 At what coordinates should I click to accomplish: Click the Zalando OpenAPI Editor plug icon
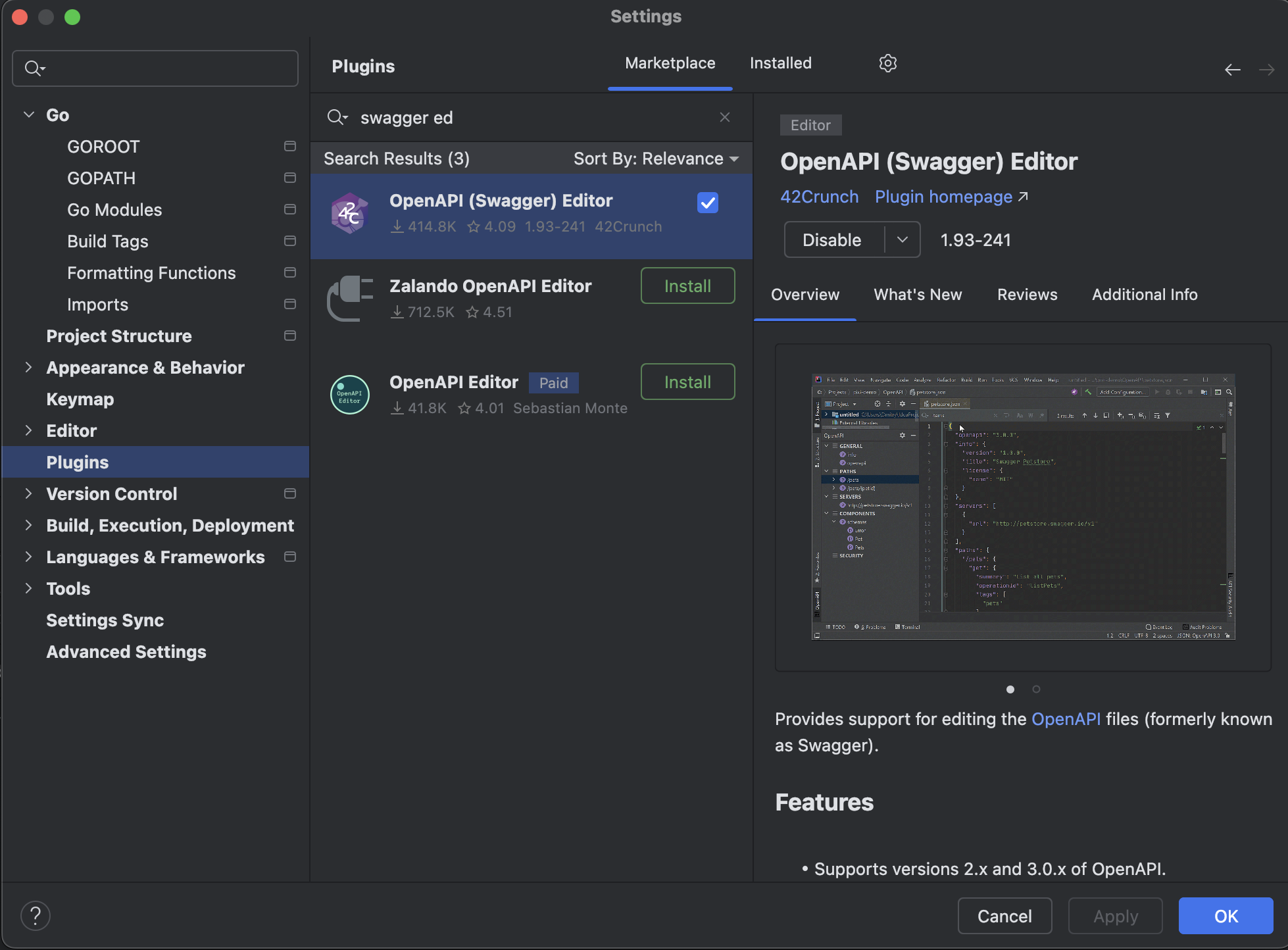pos(350,298)
